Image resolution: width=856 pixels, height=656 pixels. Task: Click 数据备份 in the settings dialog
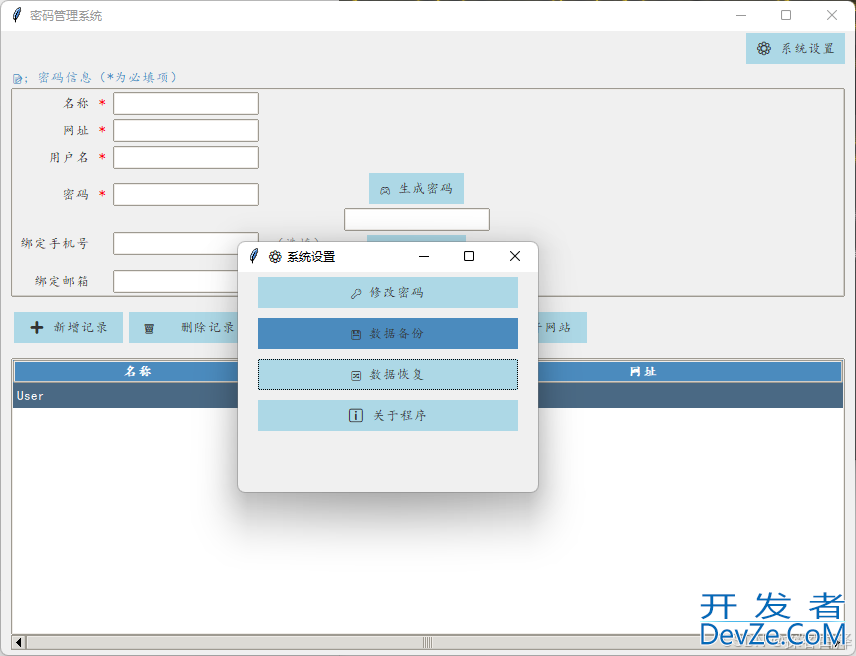(388, 333)
